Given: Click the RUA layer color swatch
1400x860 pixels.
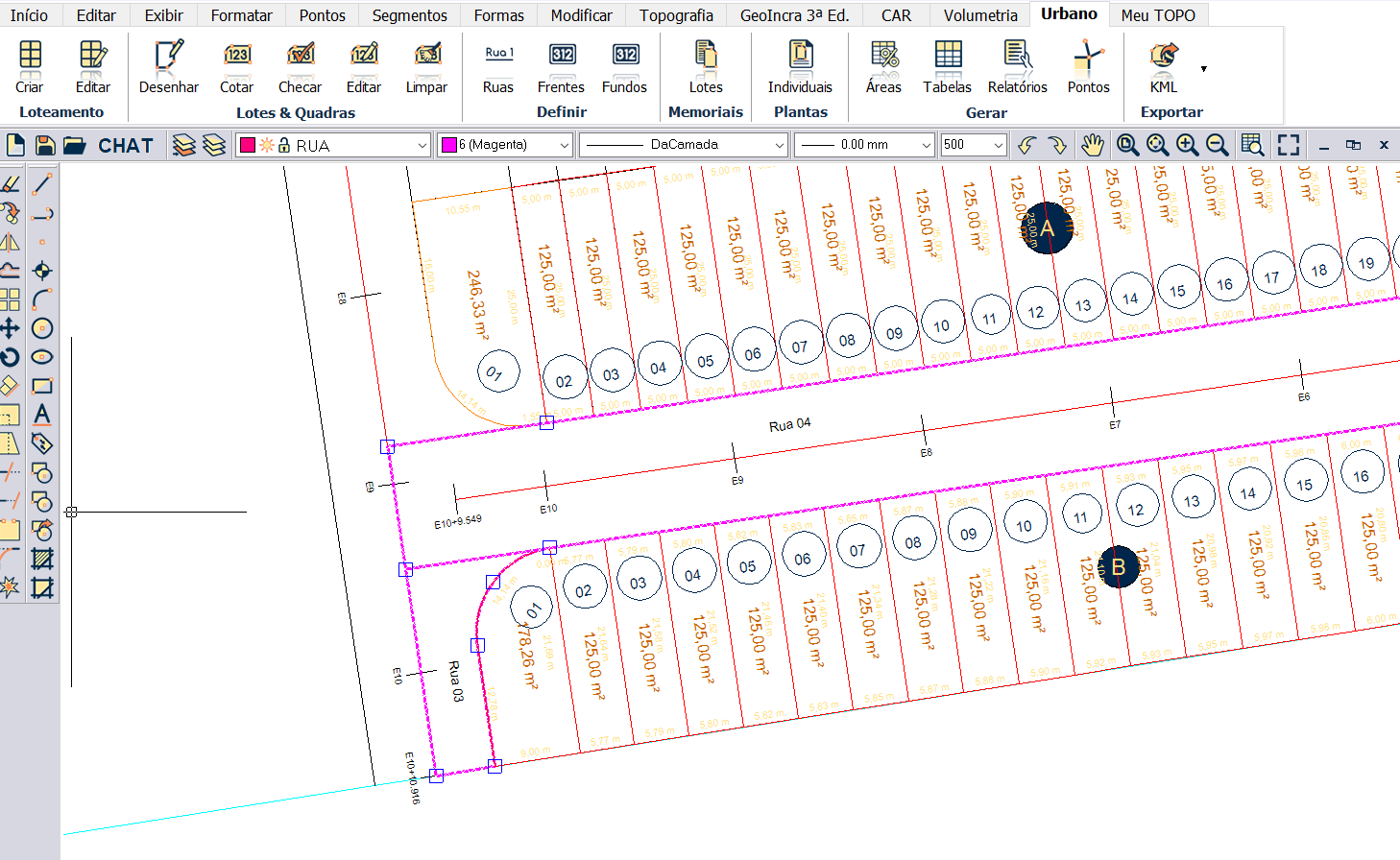Looking at the screenshot, I should coord(248,145).
